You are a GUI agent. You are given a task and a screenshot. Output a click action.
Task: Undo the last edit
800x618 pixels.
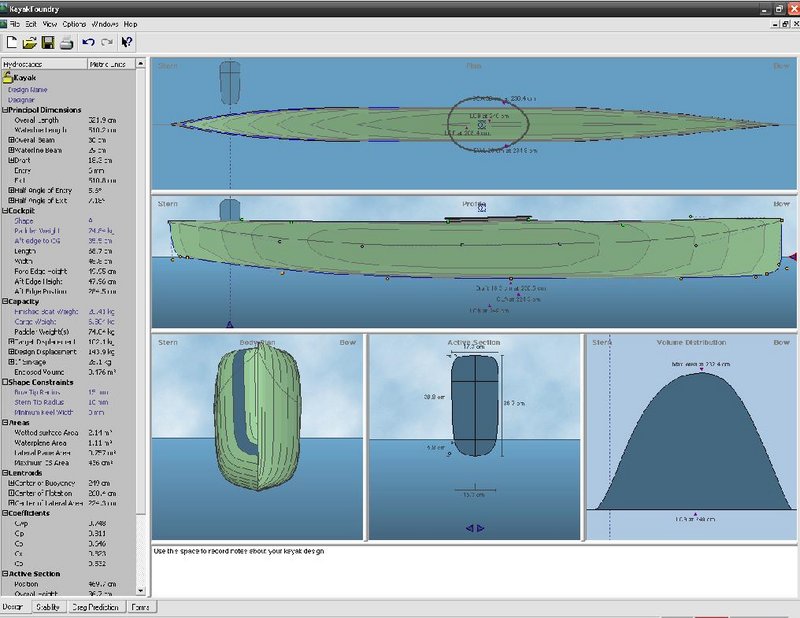88,42
